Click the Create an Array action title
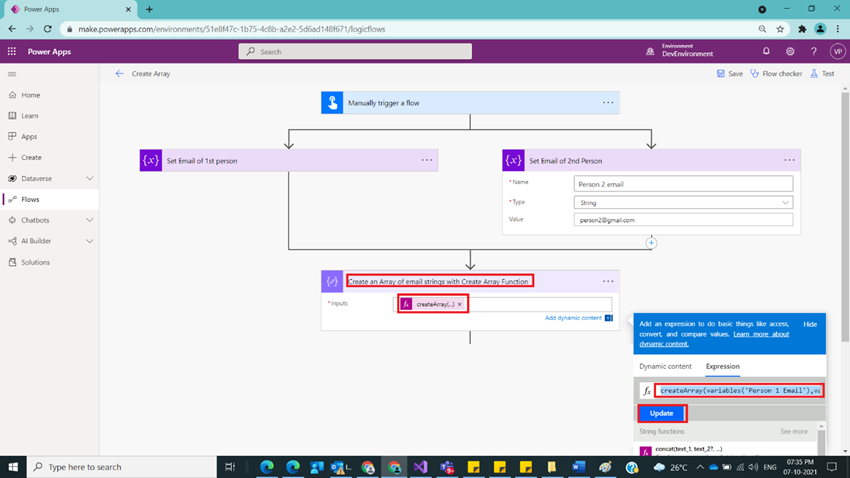 click(438, 281)
